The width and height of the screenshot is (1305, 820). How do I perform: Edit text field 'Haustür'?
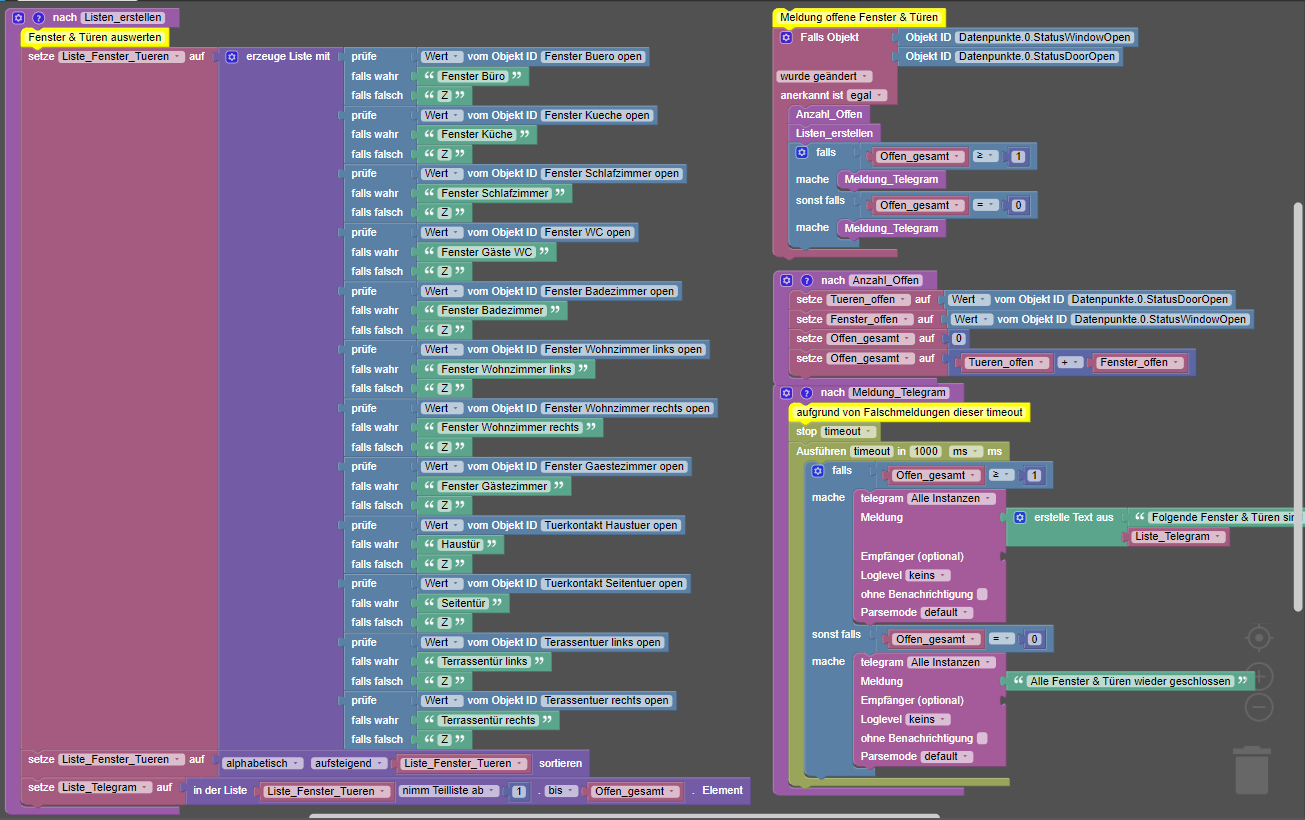tap(461, 544)
